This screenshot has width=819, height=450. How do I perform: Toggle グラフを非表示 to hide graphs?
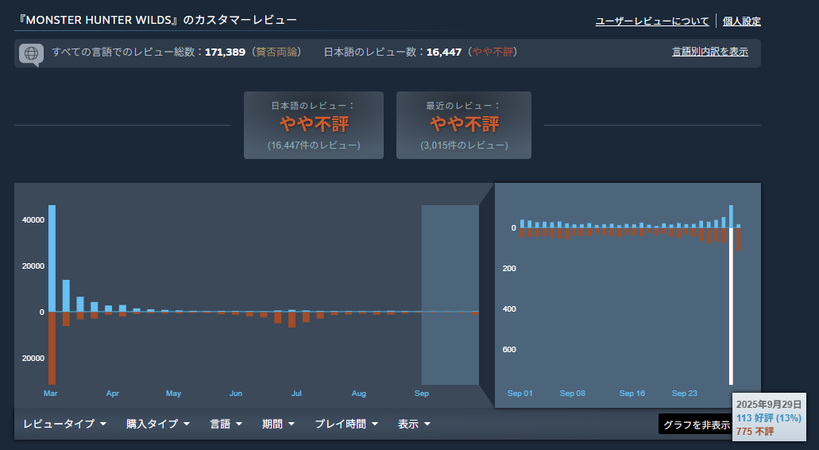pos(696,424)
